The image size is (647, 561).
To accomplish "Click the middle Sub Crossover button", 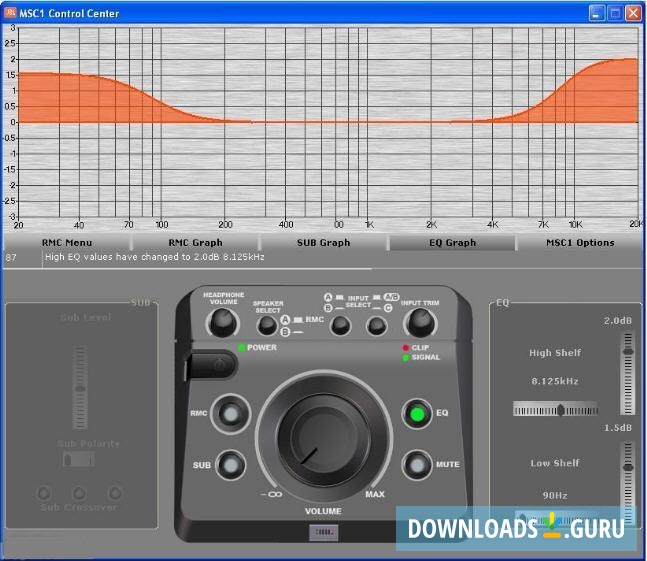I will click(79, 492).
